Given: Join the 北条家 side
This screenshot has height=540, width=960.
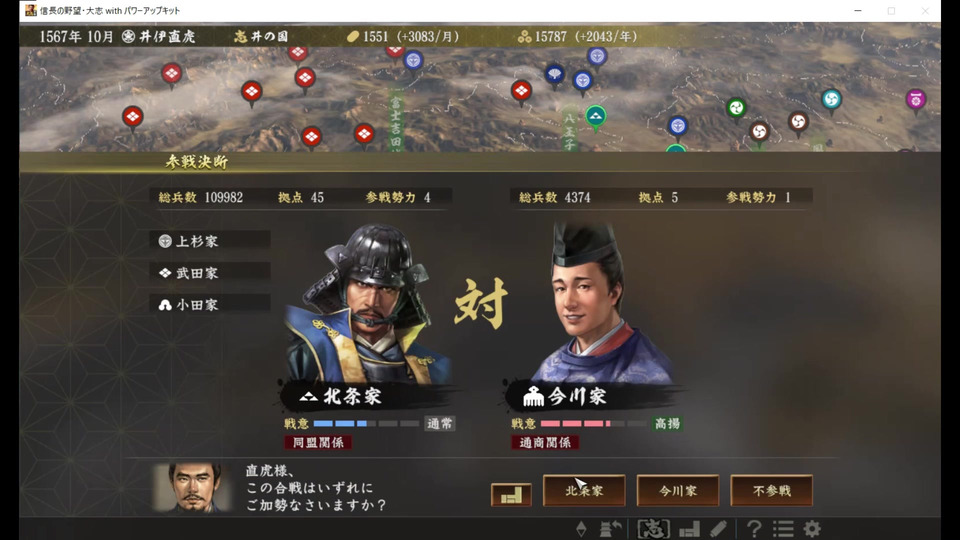Looking at the screenshot, I should [584, 490].
